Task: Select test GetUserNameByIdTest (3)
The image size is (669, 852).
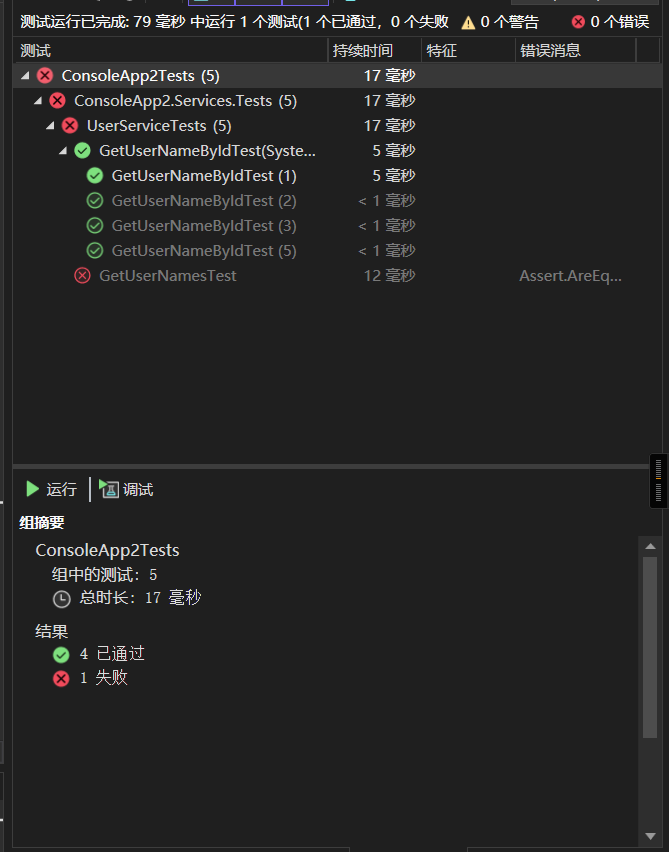Action: 337,225
